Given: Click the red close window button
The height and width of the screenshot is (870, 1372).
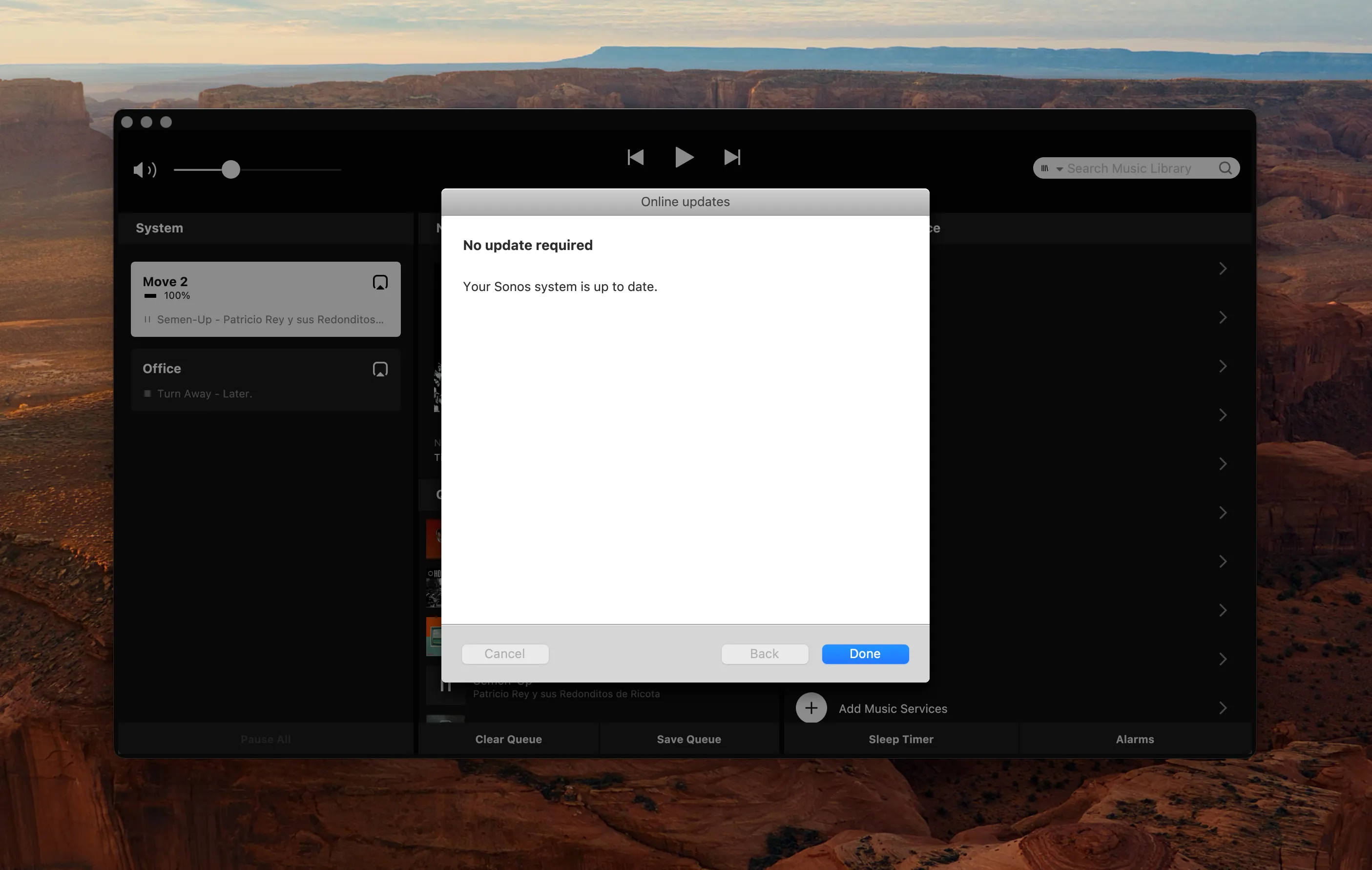Looking at the screenshot, I should tap(127, 123).
